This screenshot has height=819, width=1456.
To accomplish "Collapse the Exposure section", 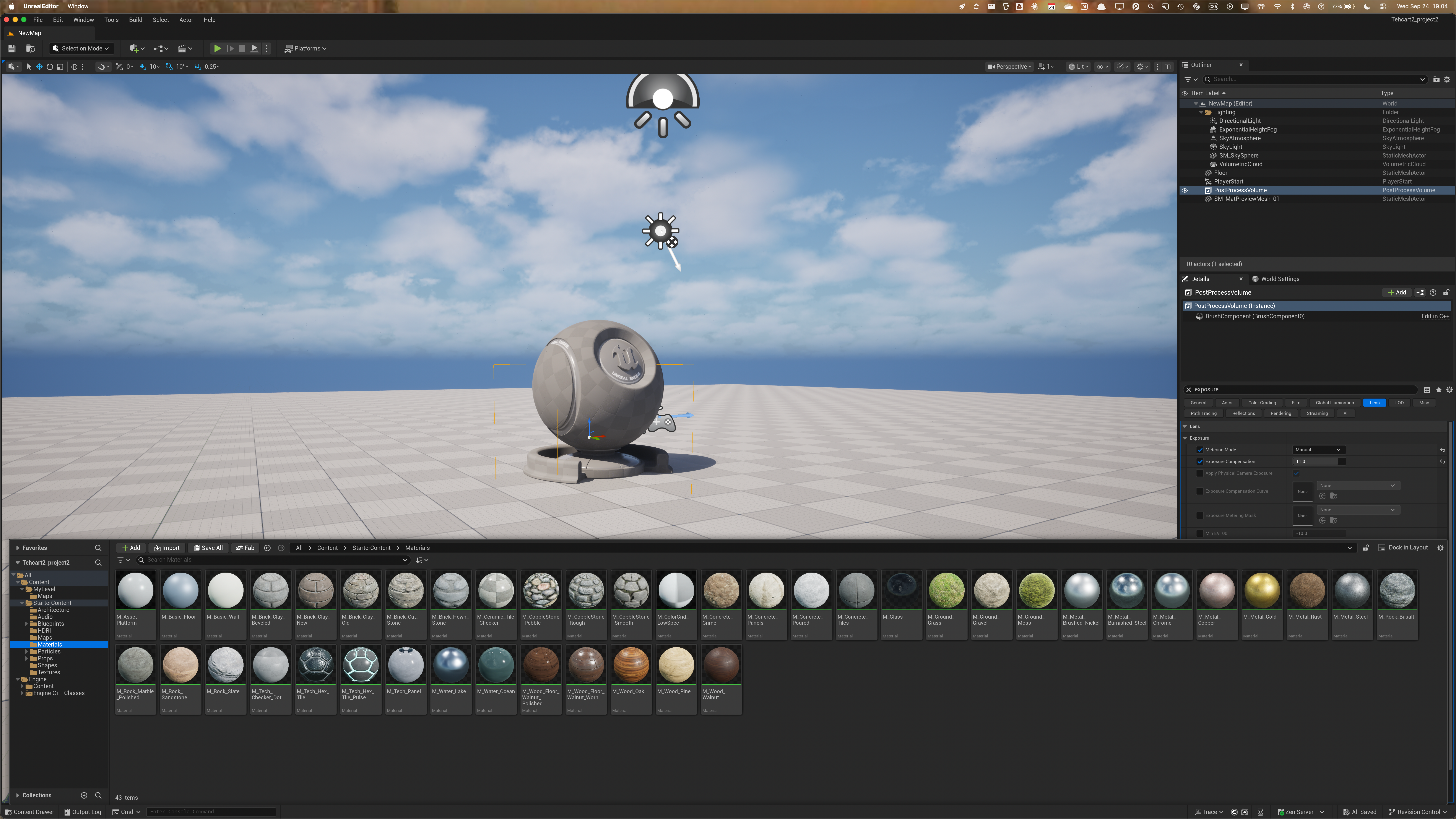I will [1185, 439].
